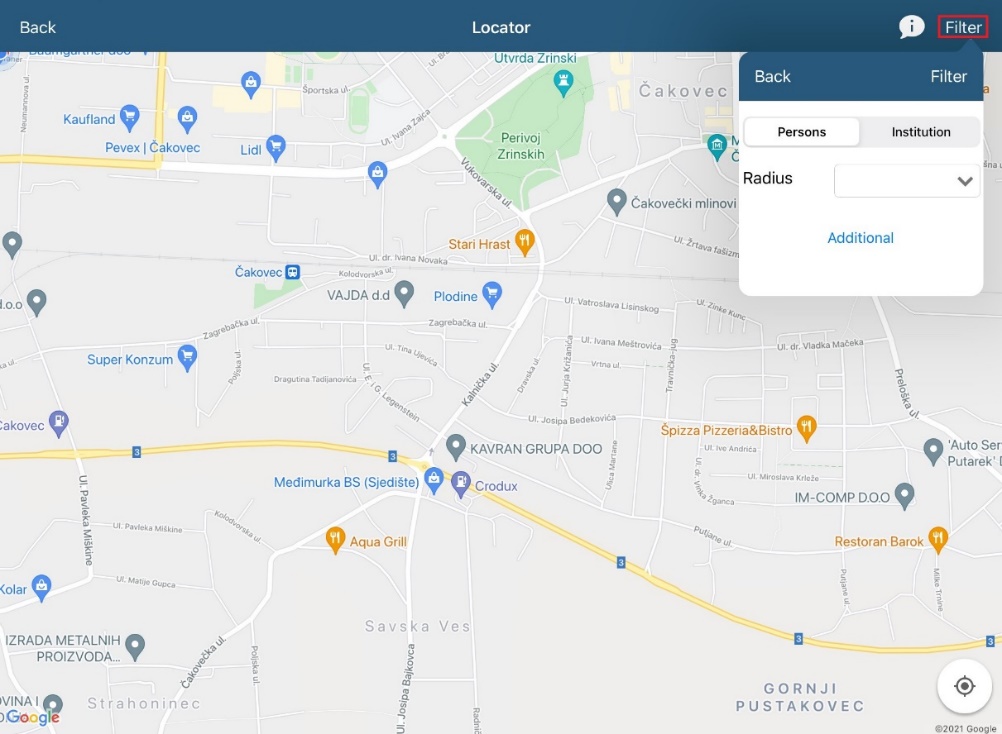Tap the my-location target button
Viewport: 1002px width, 734px height.
click(964, 686)
